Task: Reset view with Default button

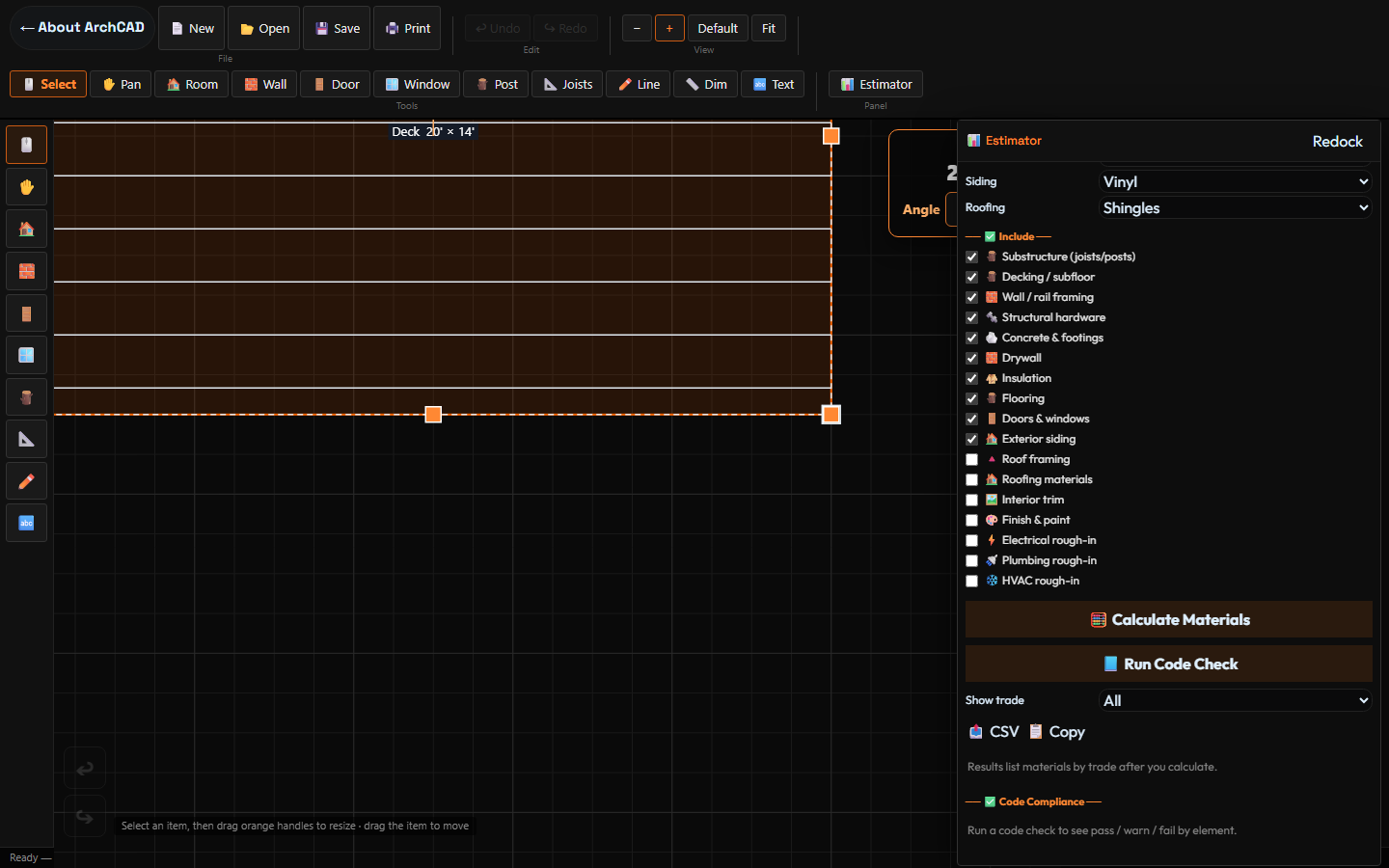Action: pos(718,28)
